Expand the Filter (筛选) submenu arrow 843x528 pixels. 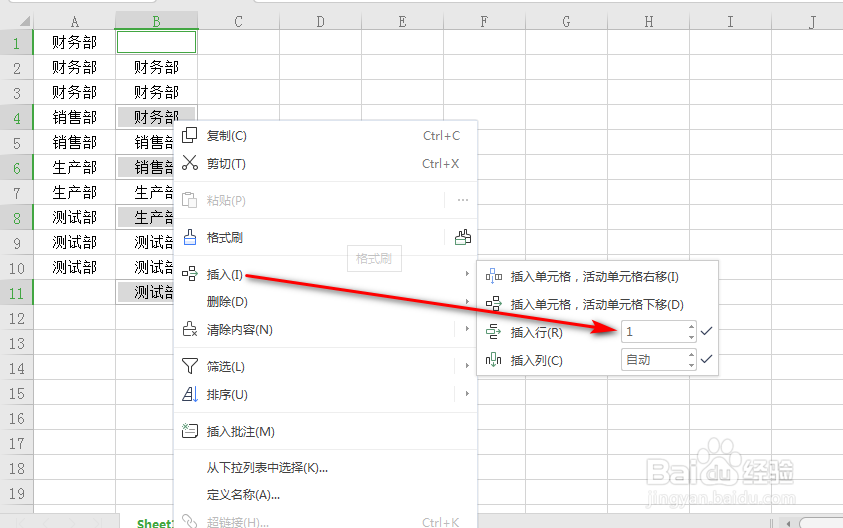click(x=467, y=366)
